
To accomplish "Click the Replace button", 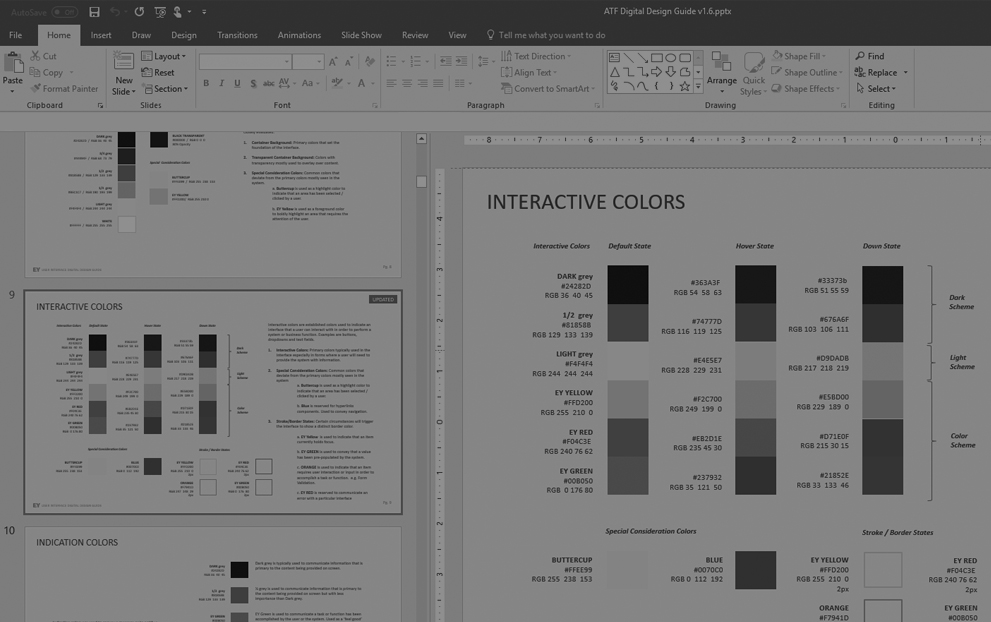I will [x=876, y=72].
